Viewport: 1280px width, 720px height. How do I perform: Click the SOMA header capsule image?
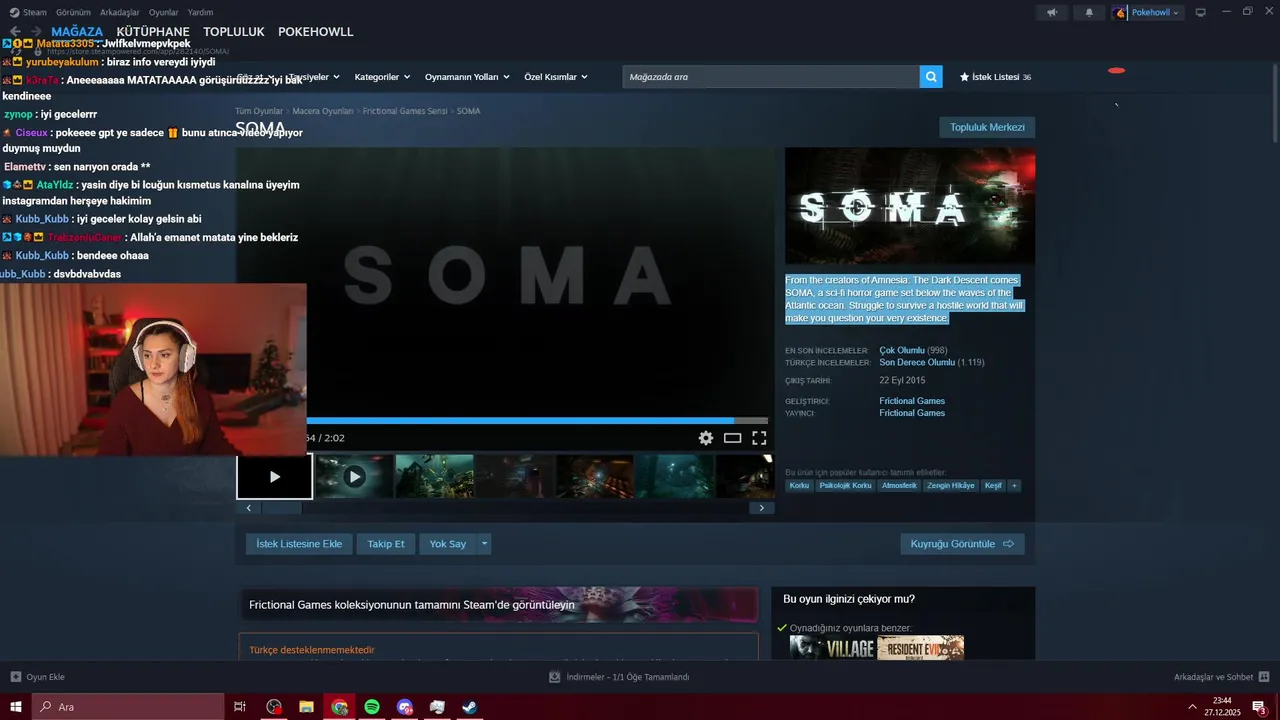[x=910, y=206]
